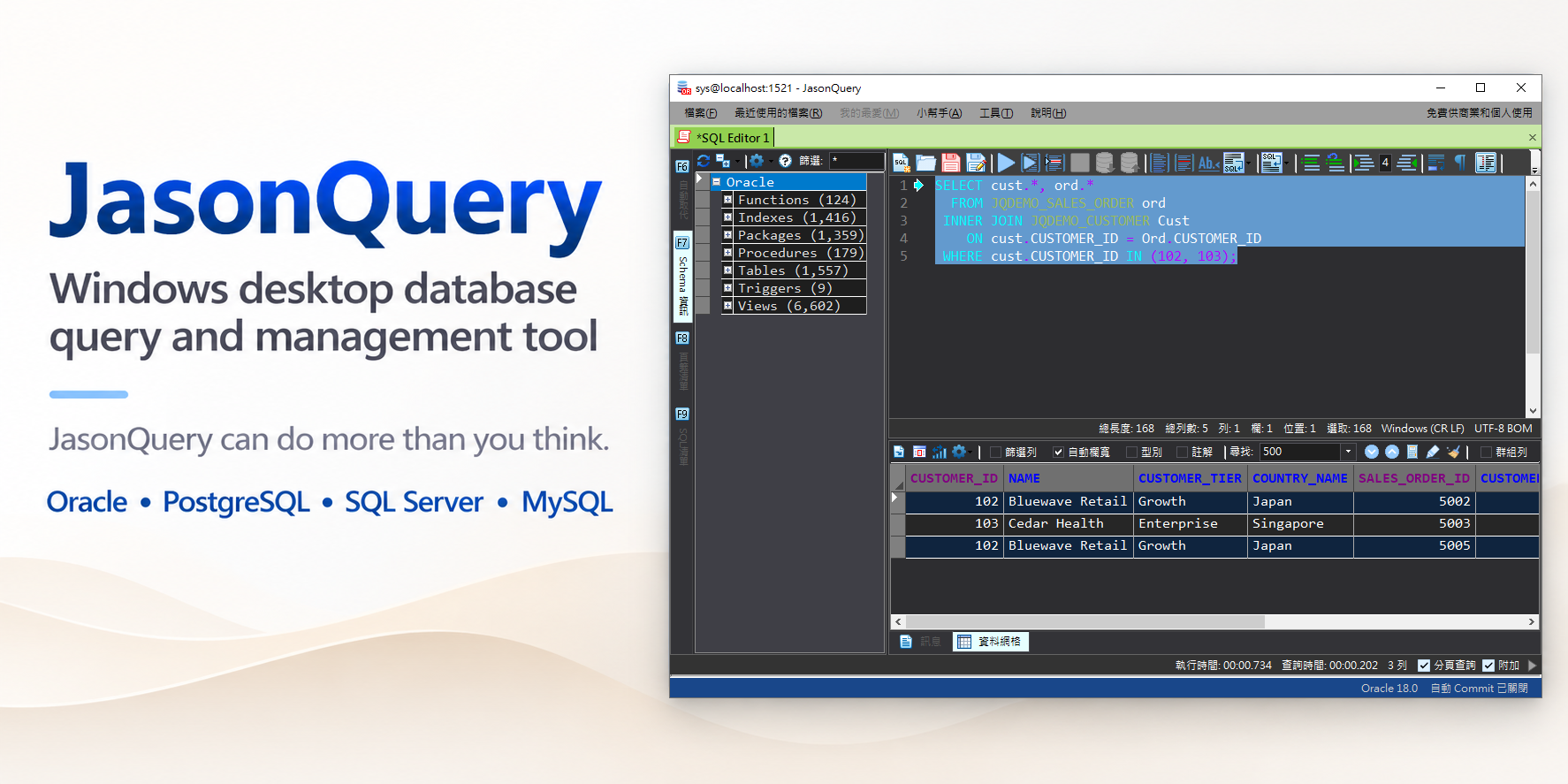Click the calculator icon in the results toolbar
The width and height of the screenshot is (1568, 784).
coord(1412,452)
